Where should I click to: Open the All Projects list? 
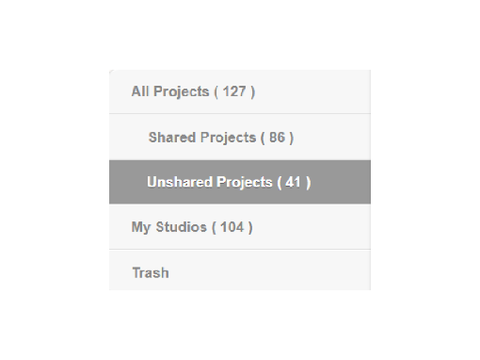coord(240,92)
